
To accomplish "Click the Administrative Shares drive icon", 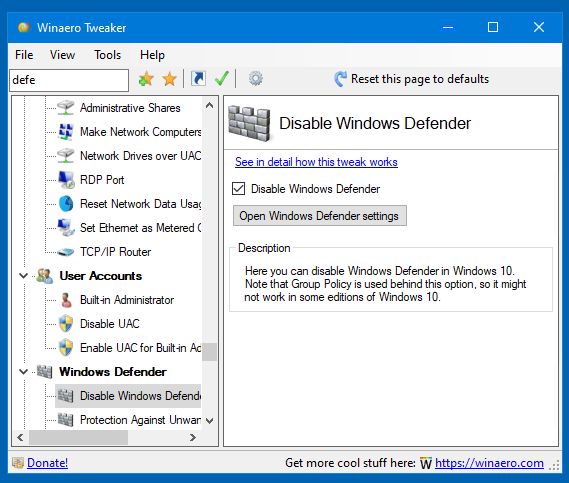I will click(66, 108).
